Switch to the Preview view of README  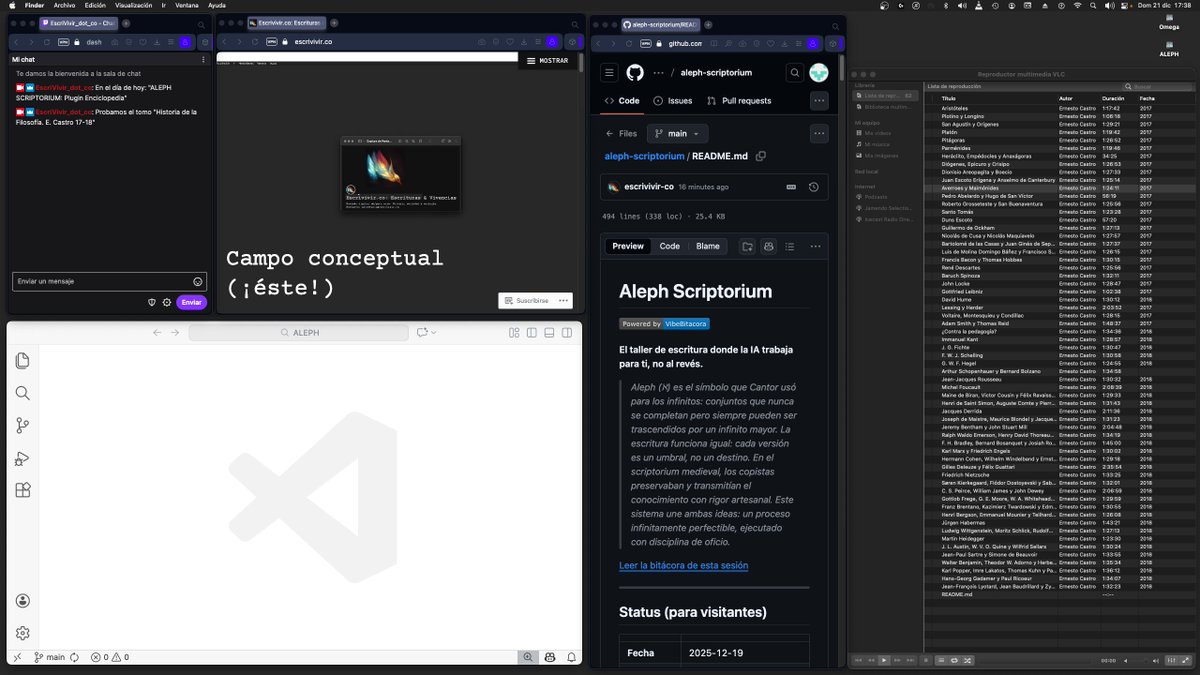point(628,246)
